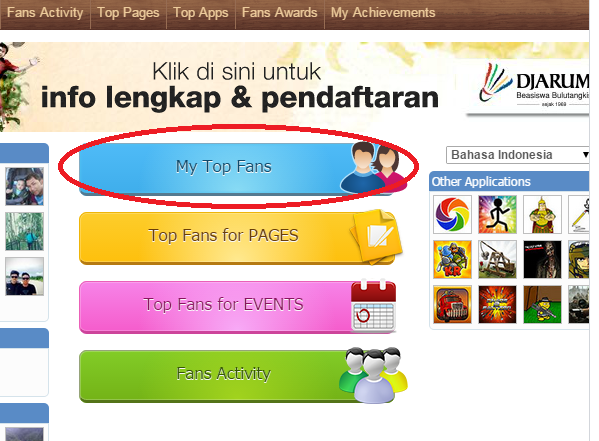
Task: Open the explosion burst game icon
Action: pos(497,305)
